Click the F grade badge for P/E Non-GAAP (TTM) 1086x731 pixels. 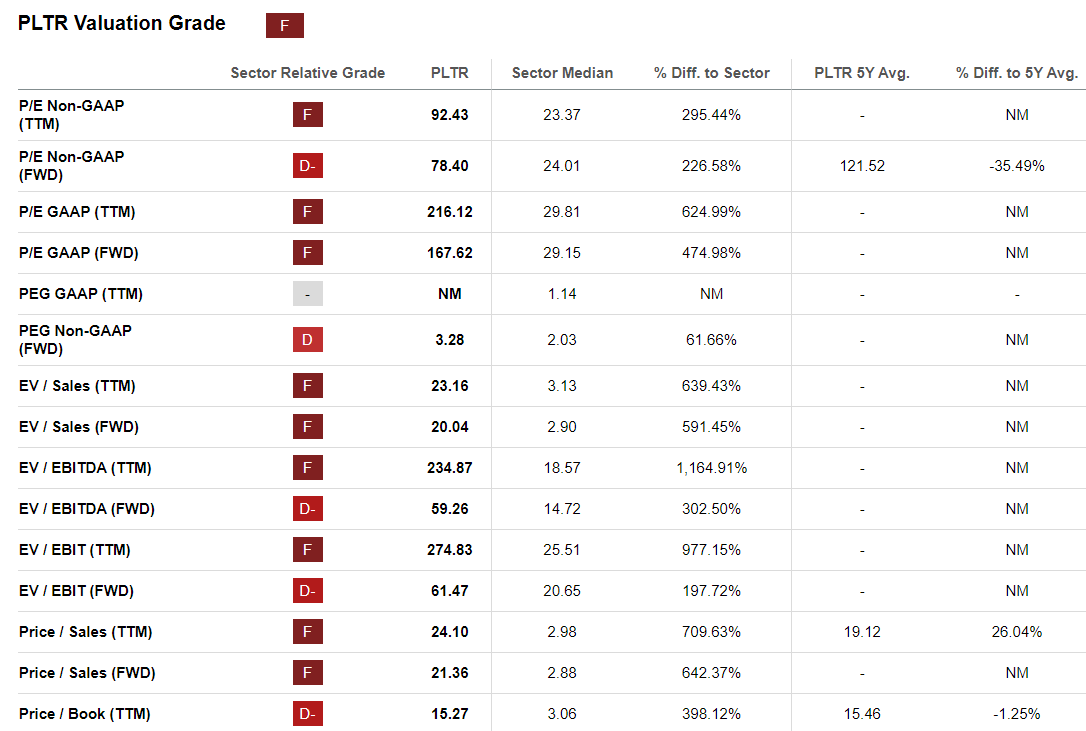pyautogui.click(x=307, y=115)
